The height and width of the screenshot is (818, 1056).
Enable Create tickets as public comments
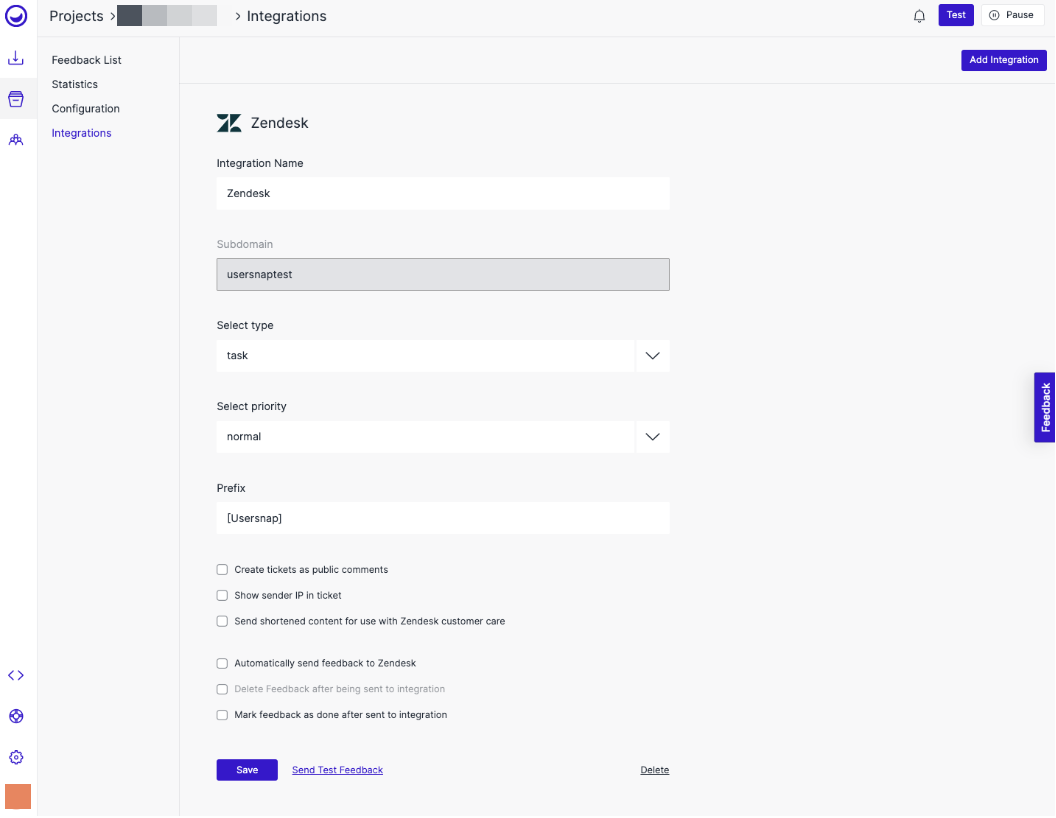tap(222, 570)
